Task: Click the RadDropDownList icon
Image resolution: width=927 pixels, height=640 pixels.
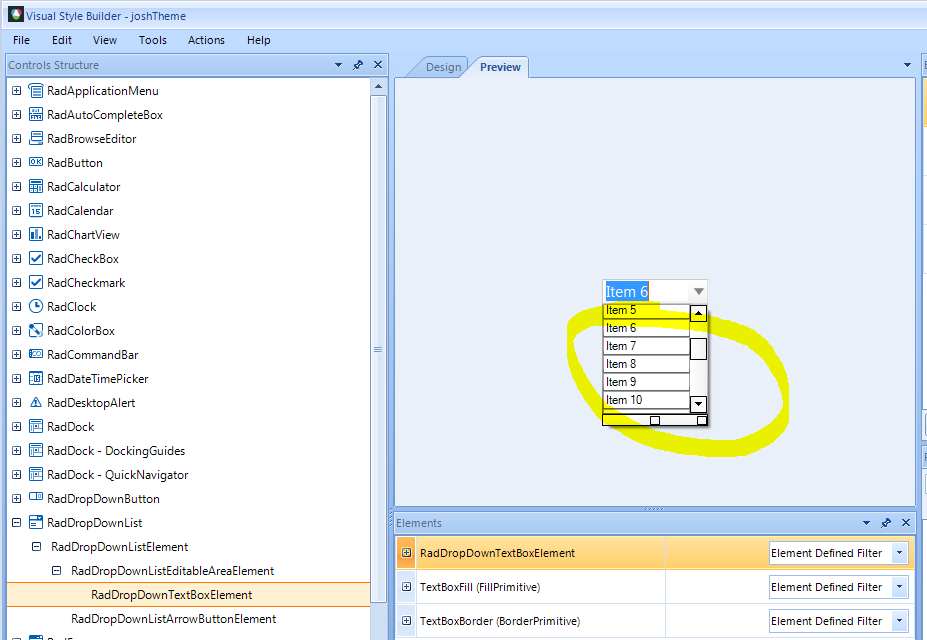Action: [36, 522]
